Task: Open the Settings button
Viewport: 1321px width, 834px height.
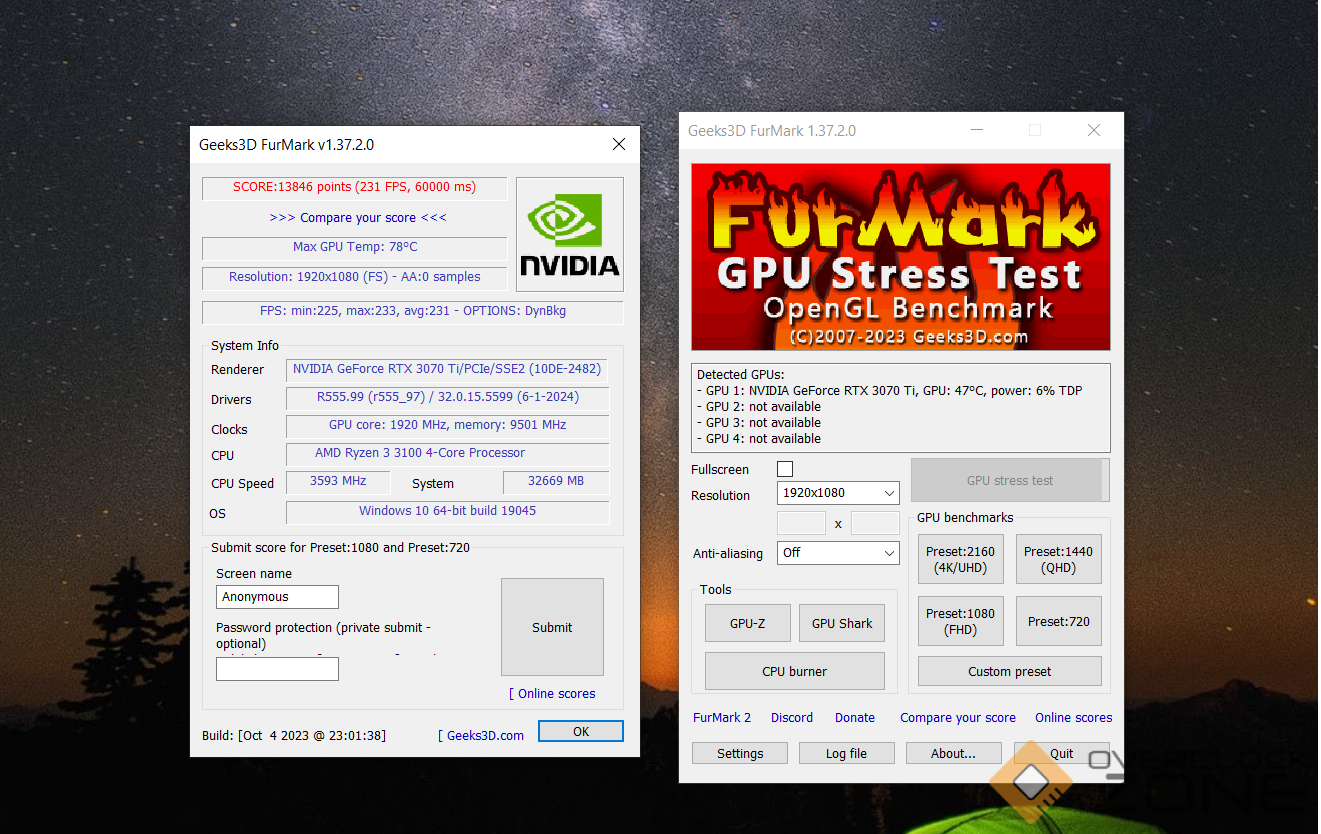Action: click(740, 754)
